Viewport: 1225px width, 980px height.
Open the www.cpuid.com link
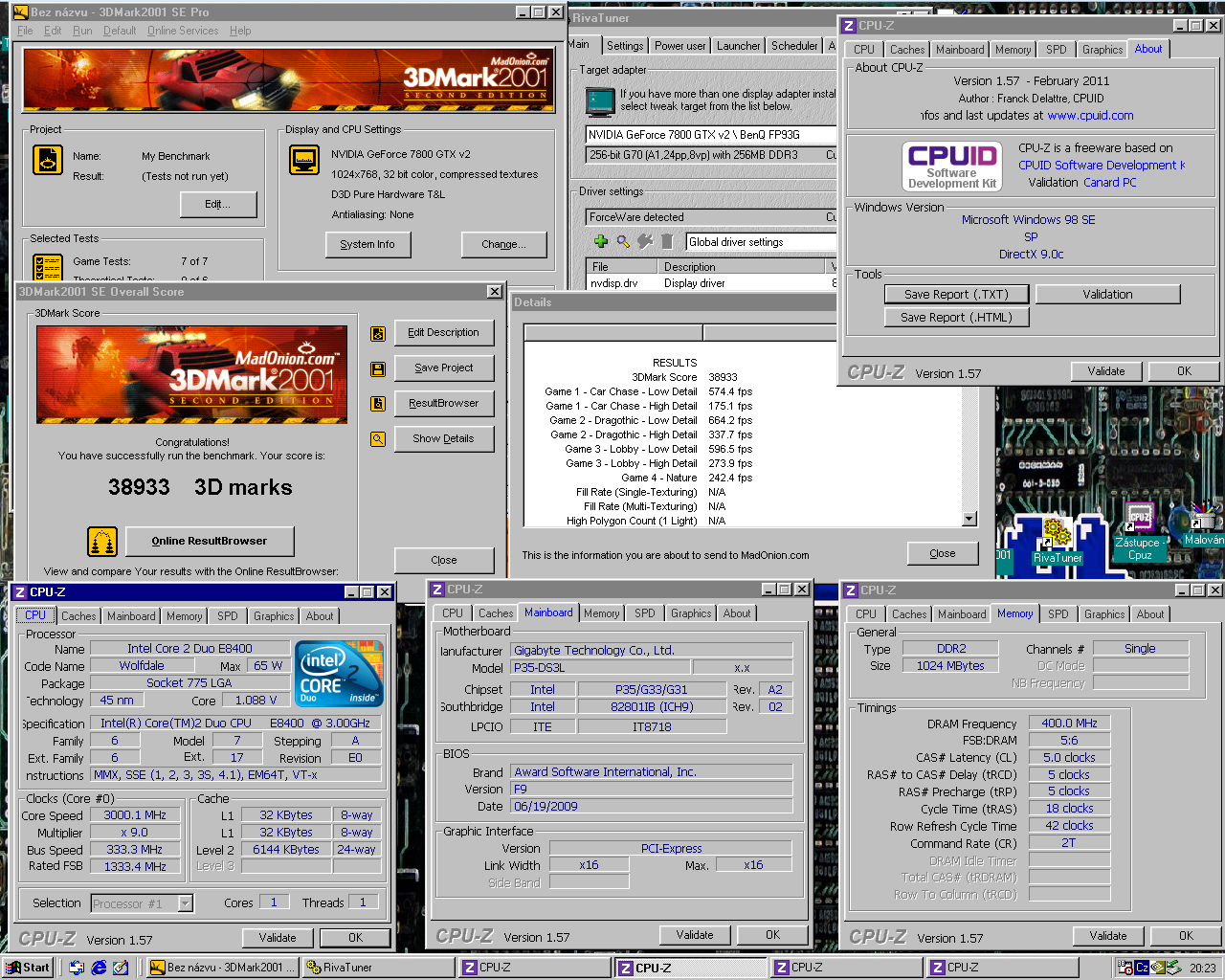click(1090, 116)
